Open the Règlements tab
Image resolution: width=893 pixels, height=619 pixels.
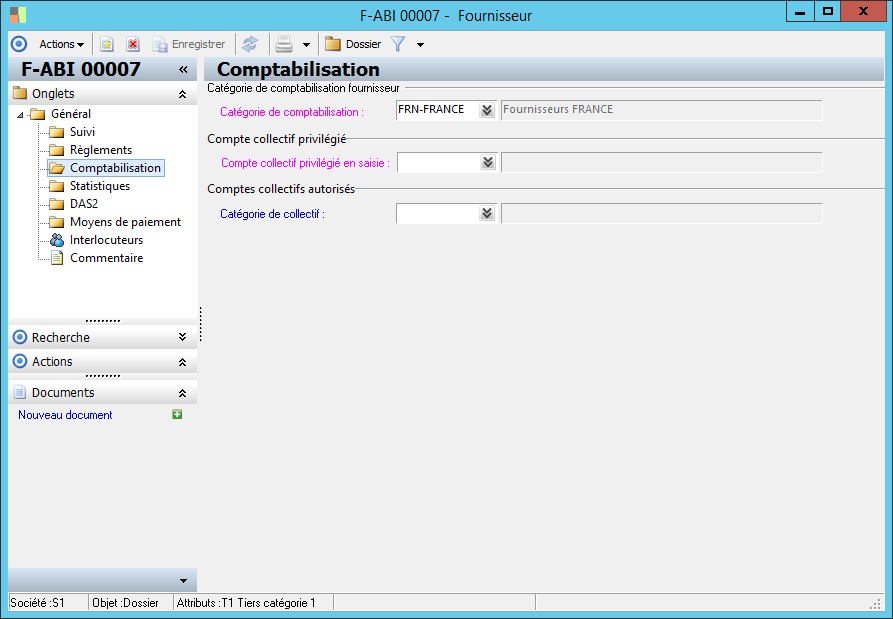pos(101,150)
